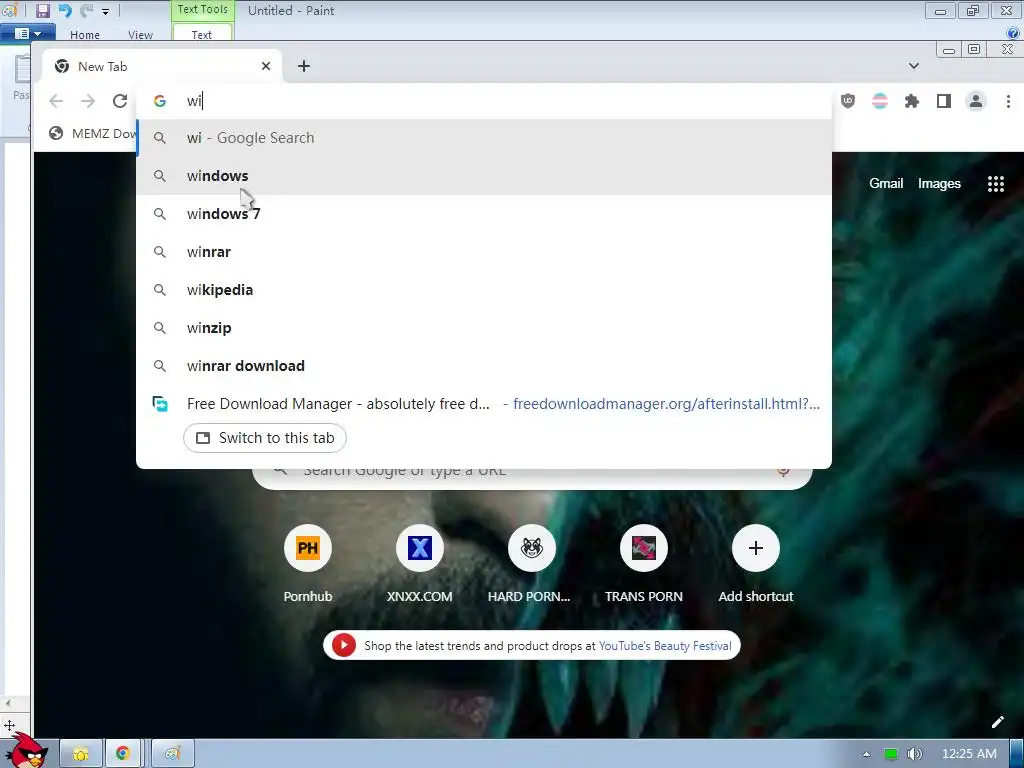Image resolution: width=1024 pixels, height=768 pixels.
Task: Switch to Paint taskbar icon
Action: click(172, 754)
